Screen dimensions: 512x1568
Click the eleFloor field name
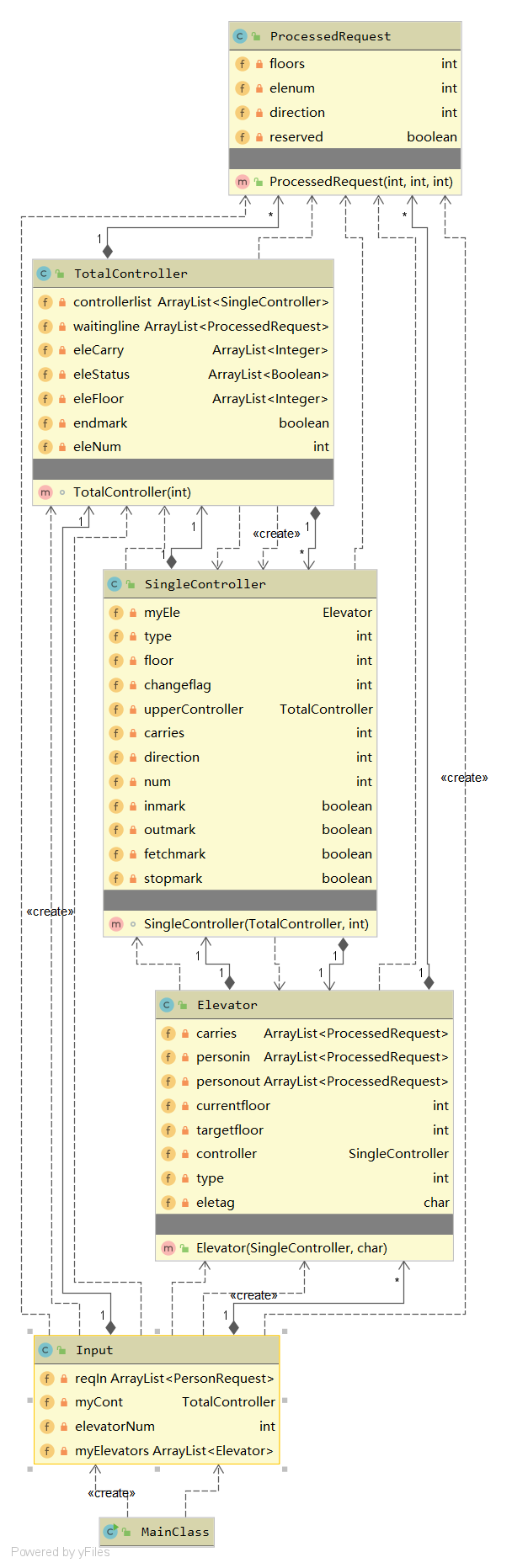point(99,399)
